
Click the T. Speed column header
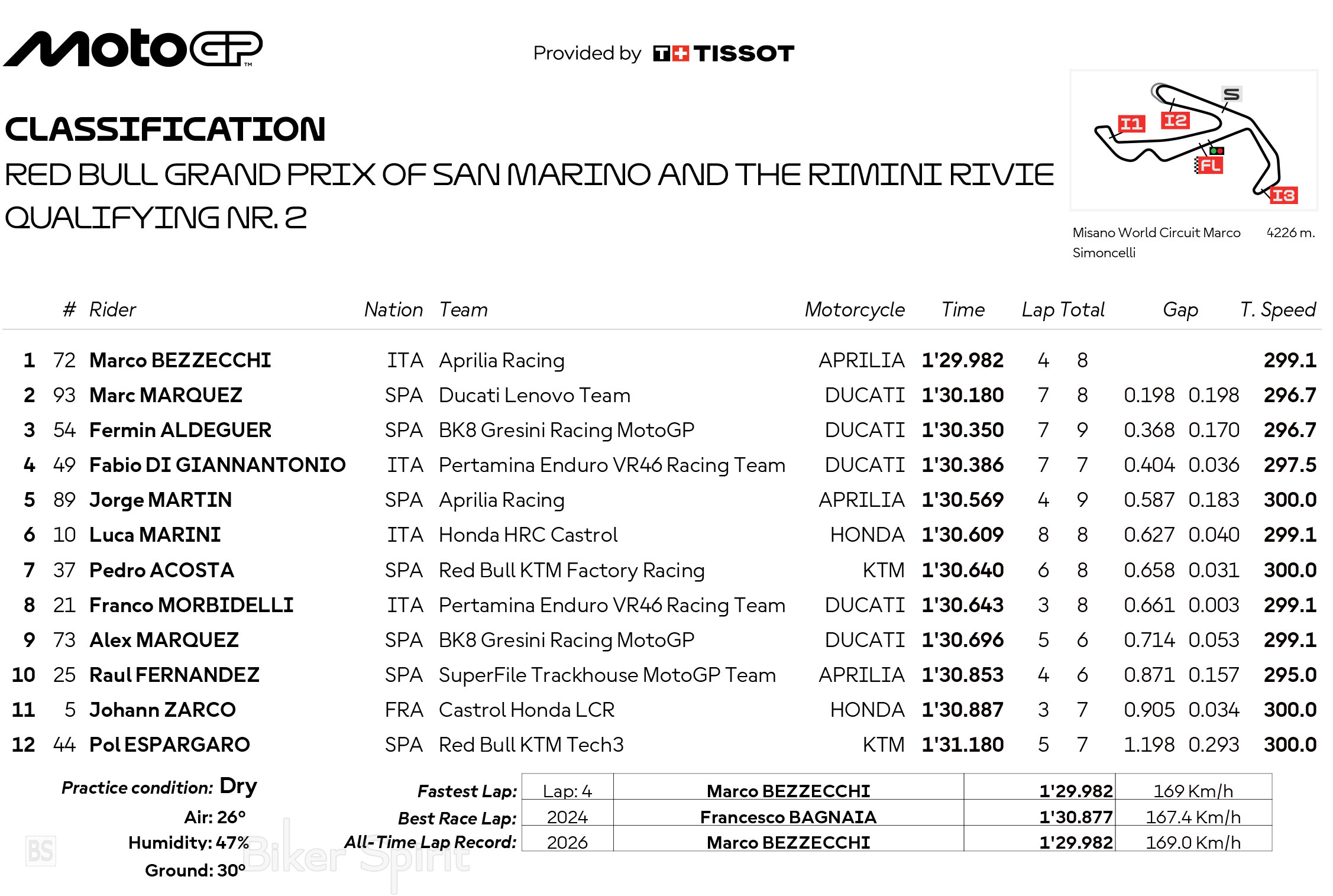[1278, 309]
